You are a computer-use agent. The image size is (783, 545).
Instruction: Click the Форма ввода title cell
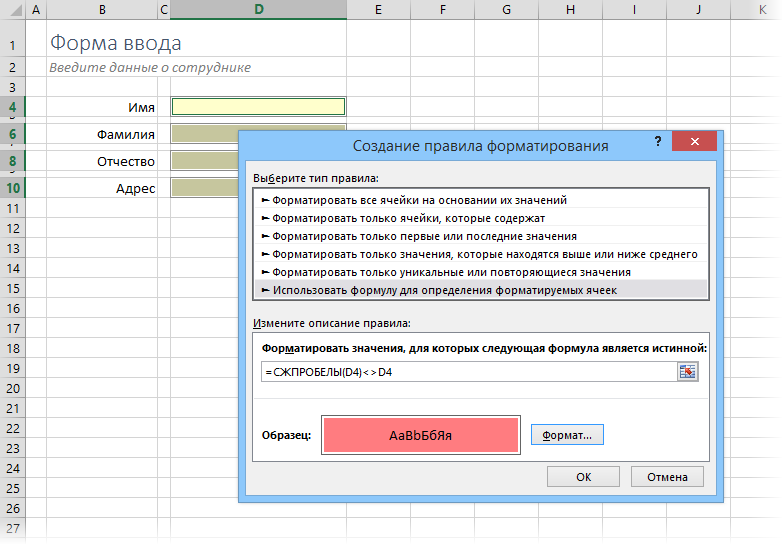pos(116,43)
